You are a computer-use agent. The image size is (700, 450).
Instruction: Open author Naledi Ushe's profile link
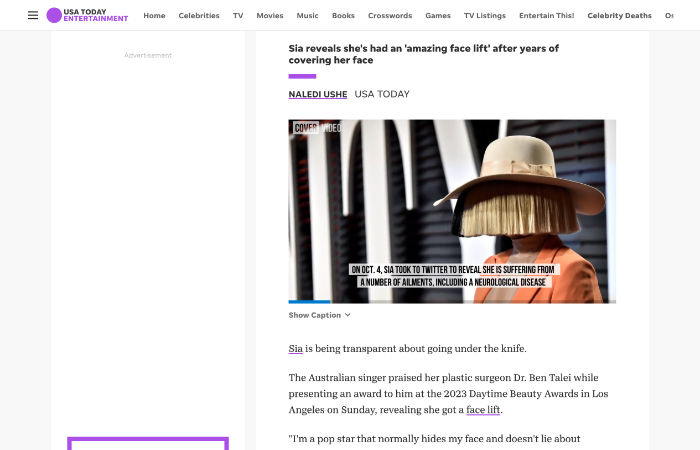318,94
